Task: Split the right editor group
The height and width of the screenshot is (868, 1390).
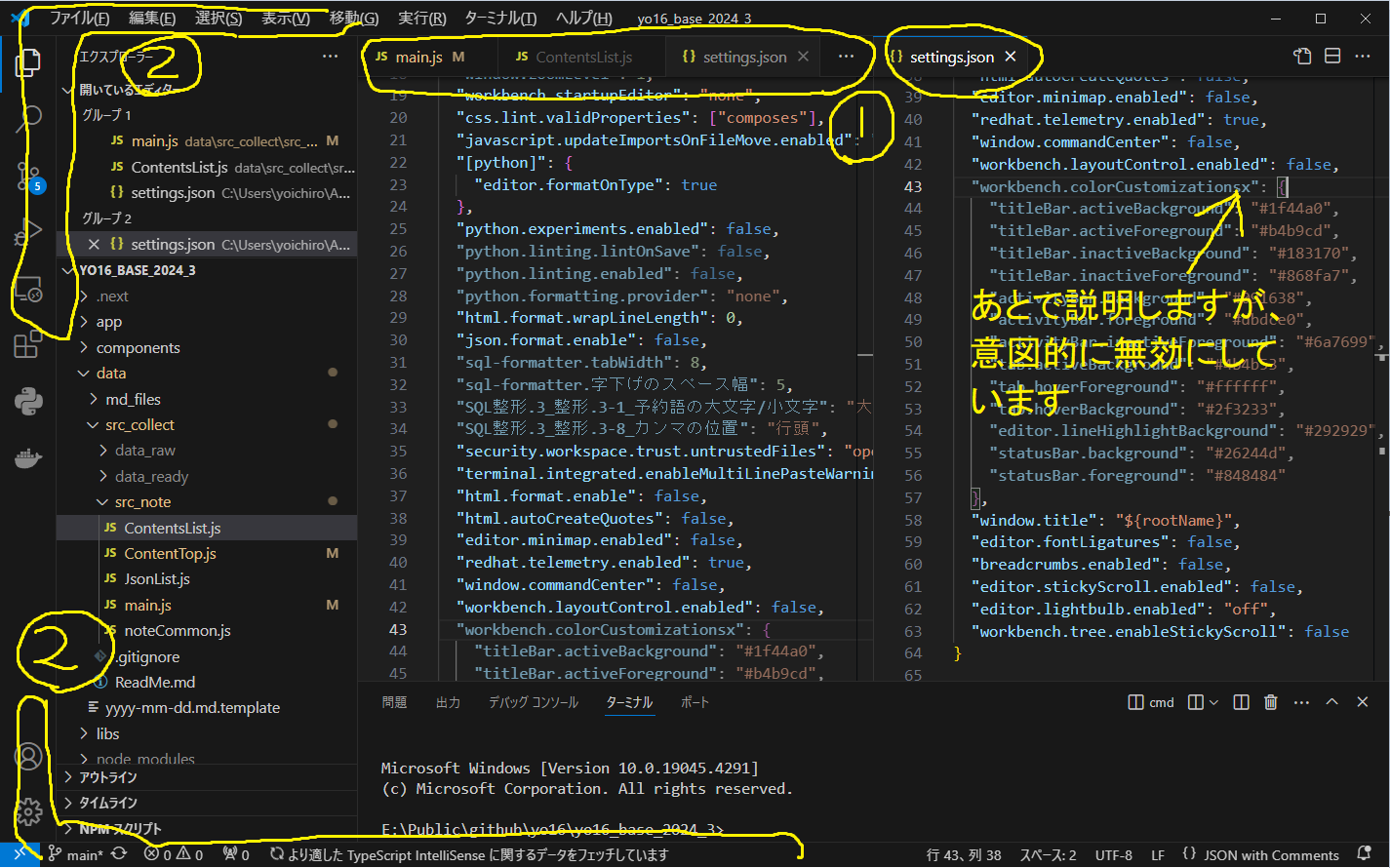Action: [1332, 57]
